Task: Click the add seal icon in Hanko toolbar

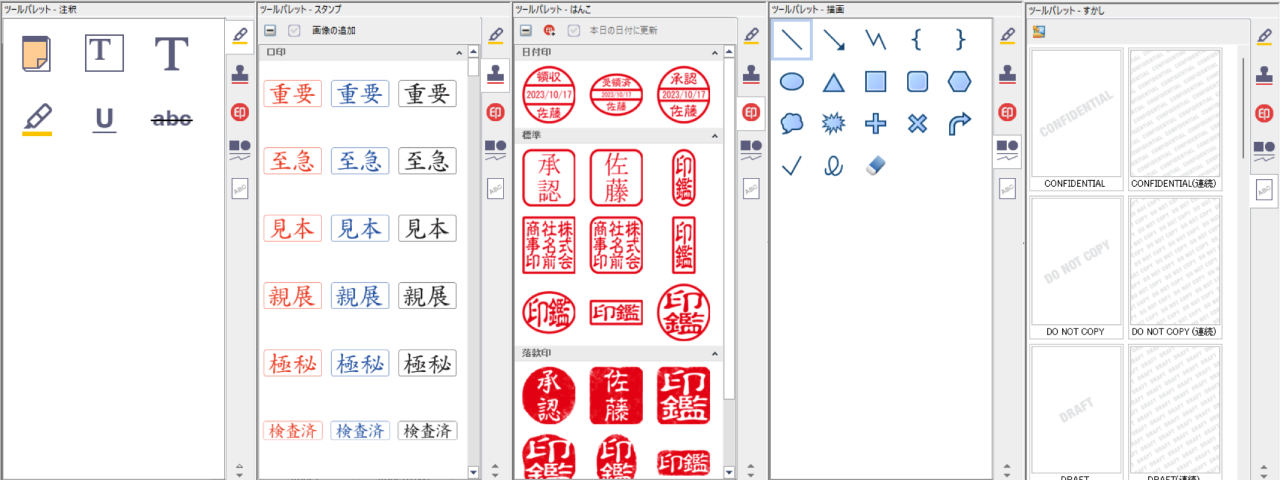Action: (549, 31)
